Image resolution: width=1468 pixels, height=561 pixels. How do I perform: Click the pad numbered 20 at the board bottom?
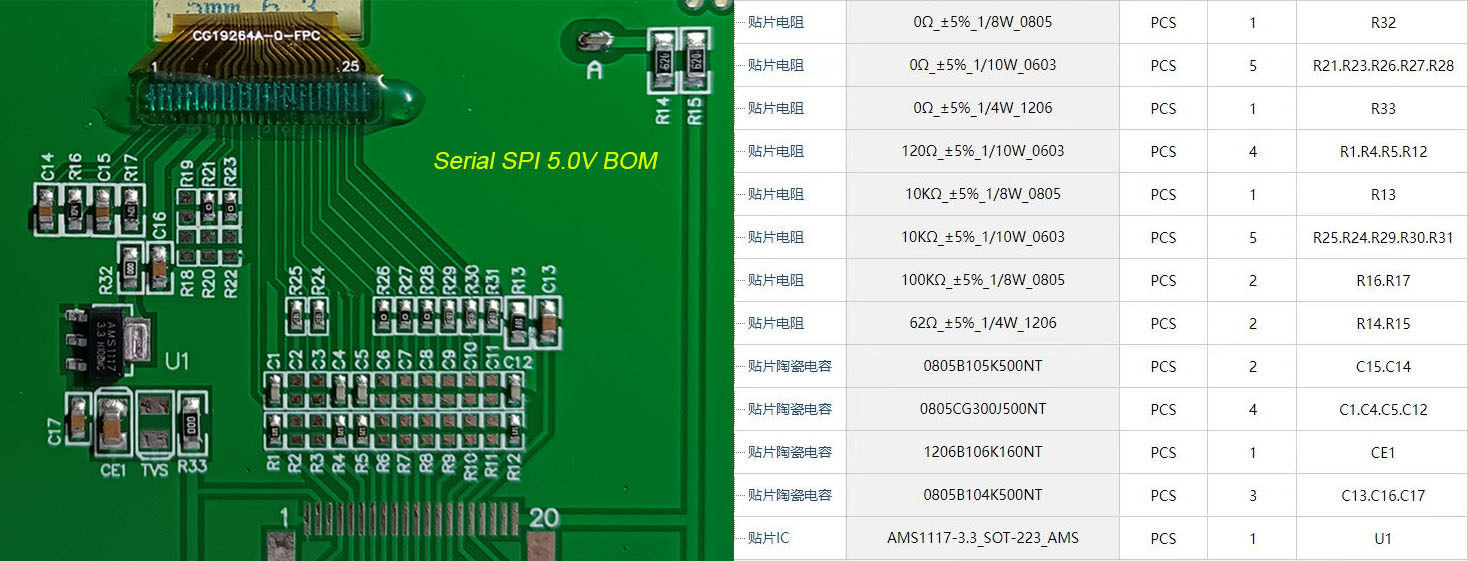[x=543, y=545]
